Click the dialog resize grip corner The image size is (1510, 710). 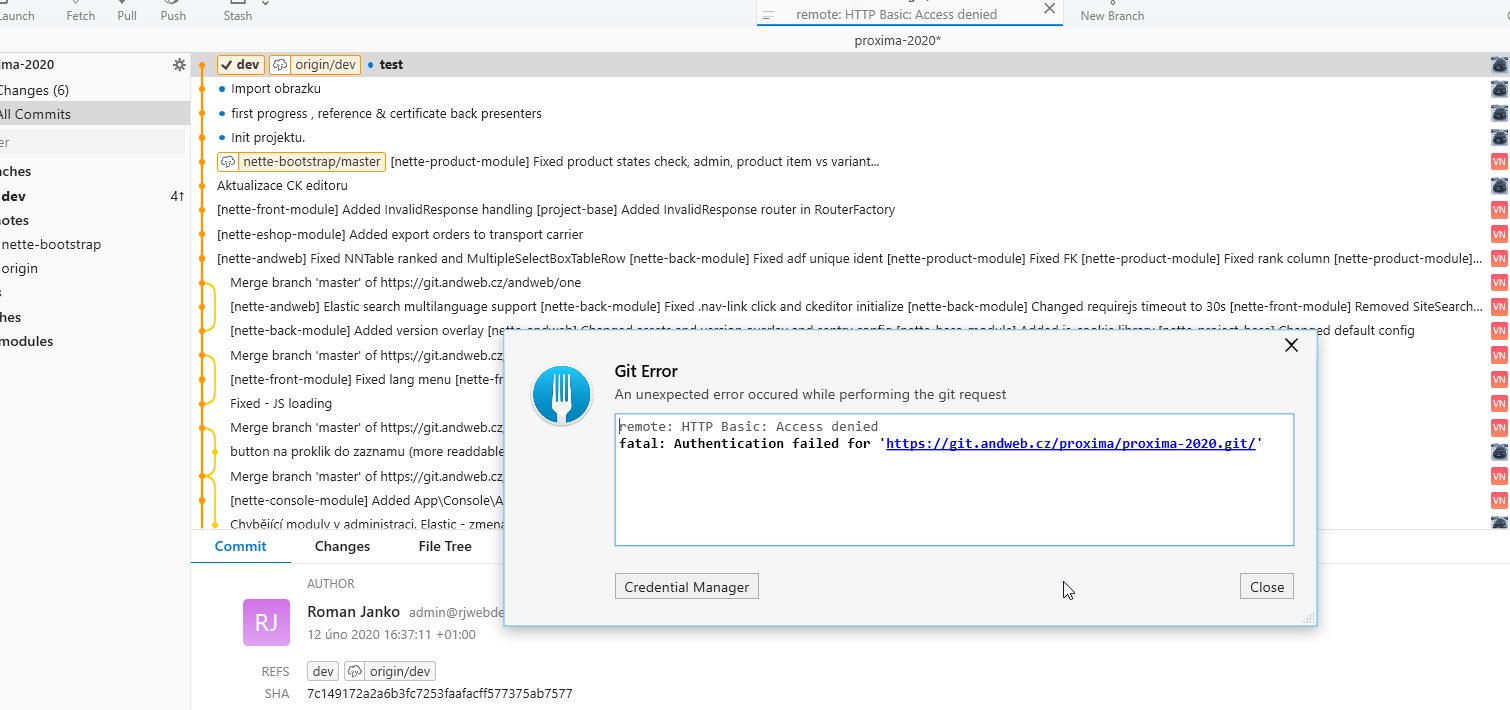click(x=1309, y=619)
